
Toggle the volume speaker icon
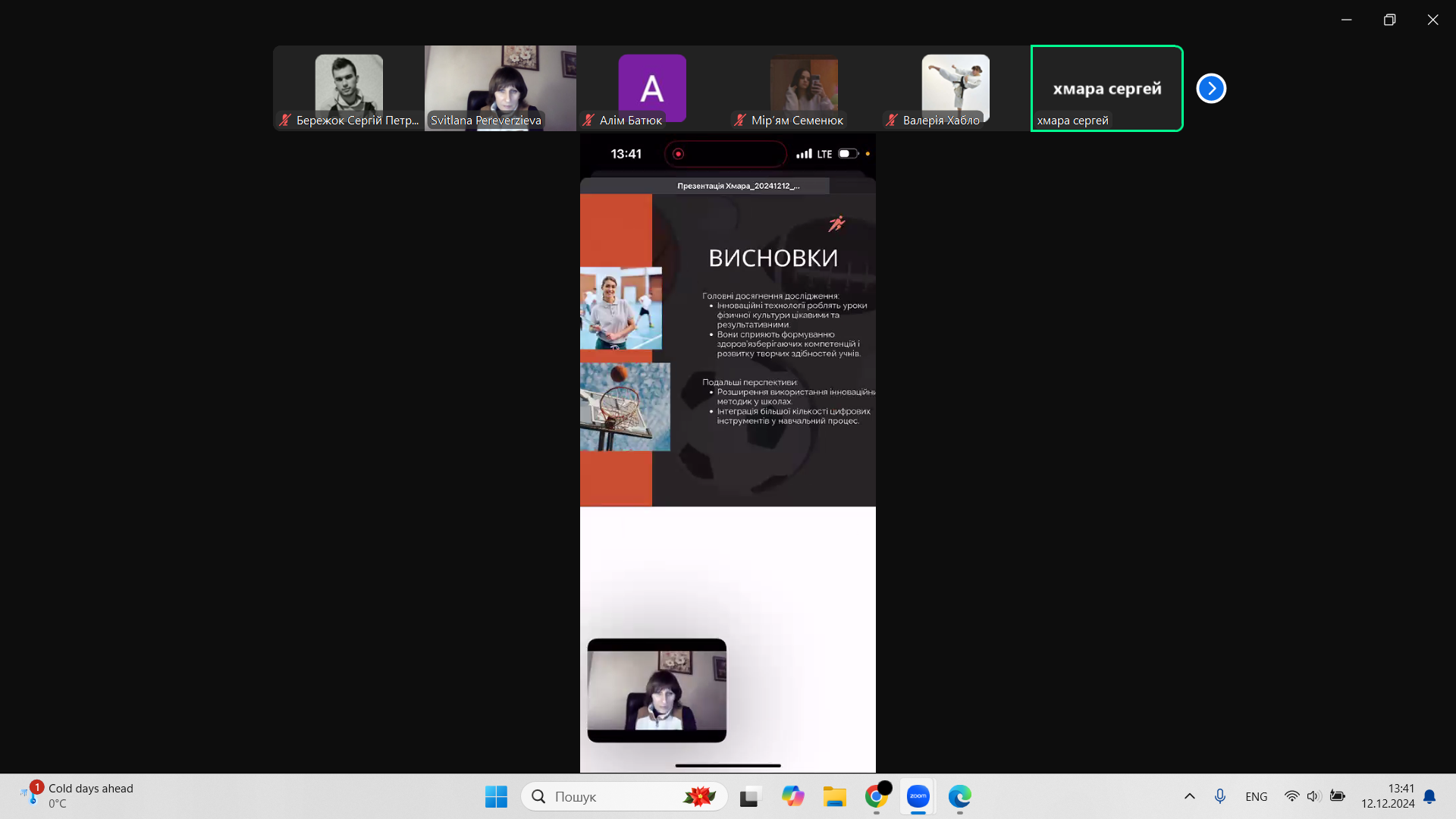[1313, 796]
